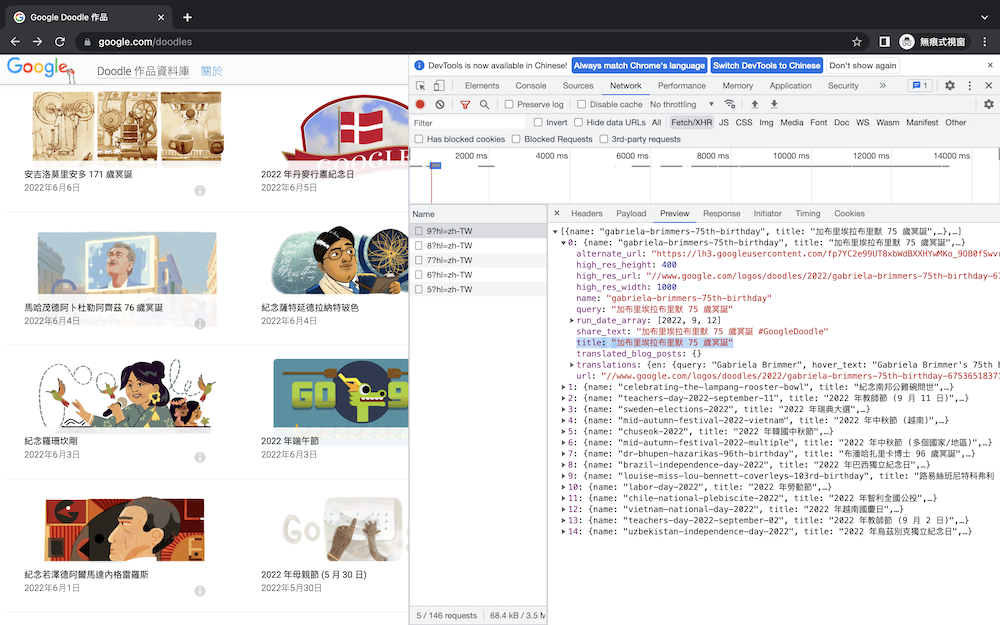The image size is (1000, 625).
Task: Bookmark this page with star icon
Action: 857,41
